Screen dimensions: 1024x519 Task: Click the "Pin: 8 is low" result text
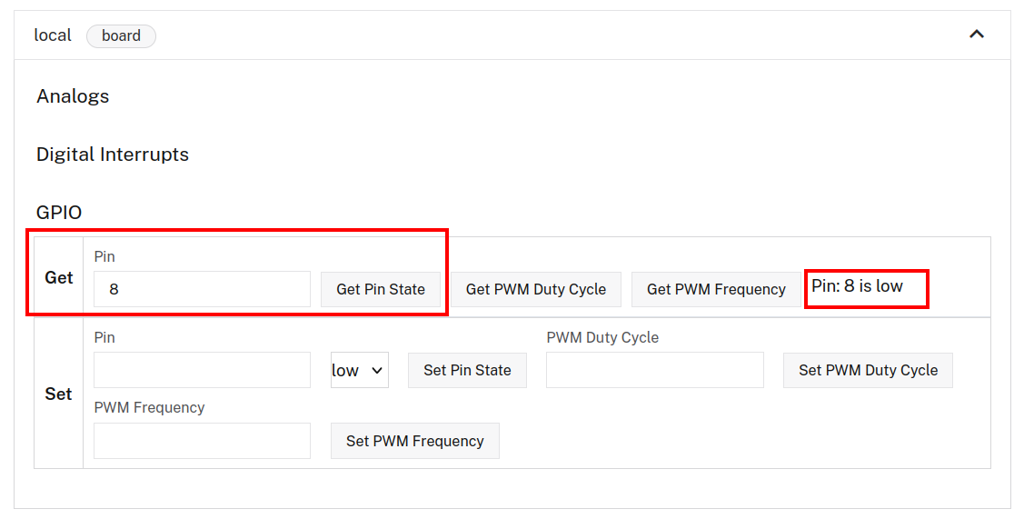(x=857, y=286)
